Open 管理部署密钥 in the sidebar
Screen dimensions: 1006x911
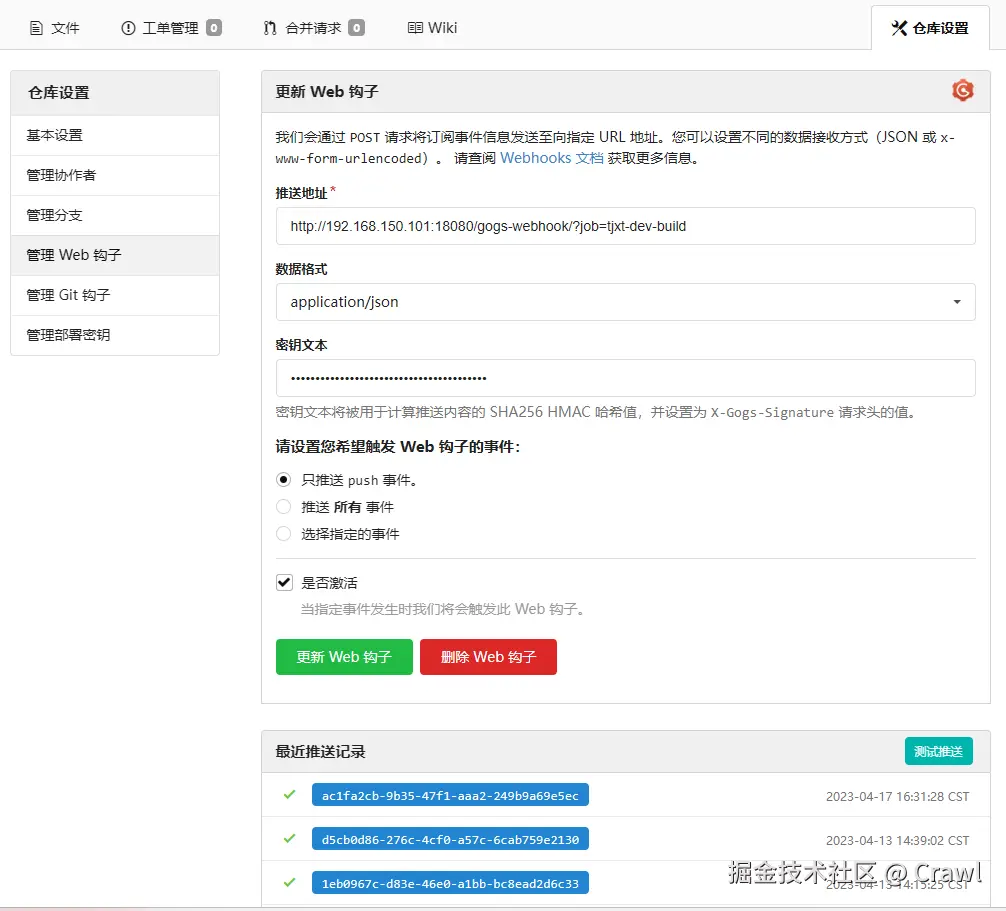(x=115, y=335)
